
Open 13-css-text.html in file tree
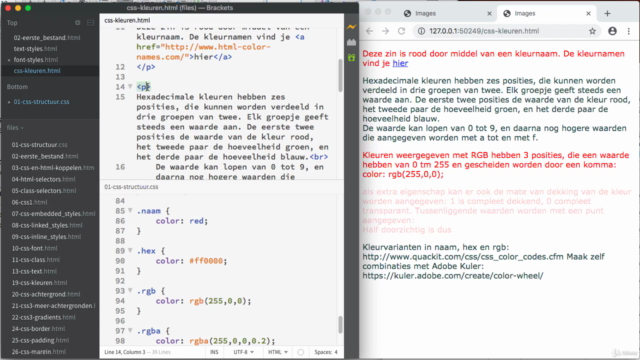click(x=34, y=271)
